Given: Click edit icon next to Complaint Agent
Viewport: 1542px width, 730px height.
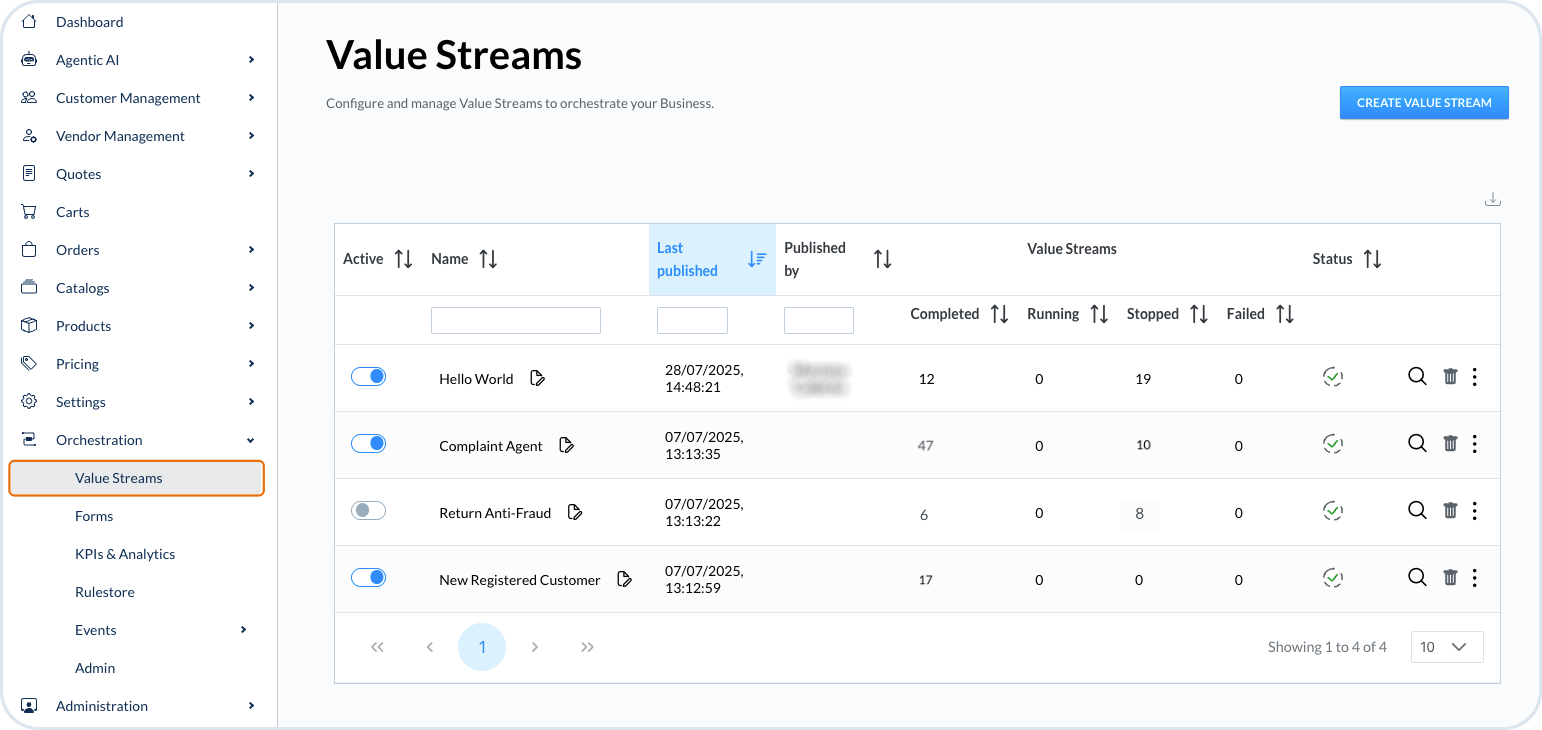Looking at the screenshot, I should 566,445.
